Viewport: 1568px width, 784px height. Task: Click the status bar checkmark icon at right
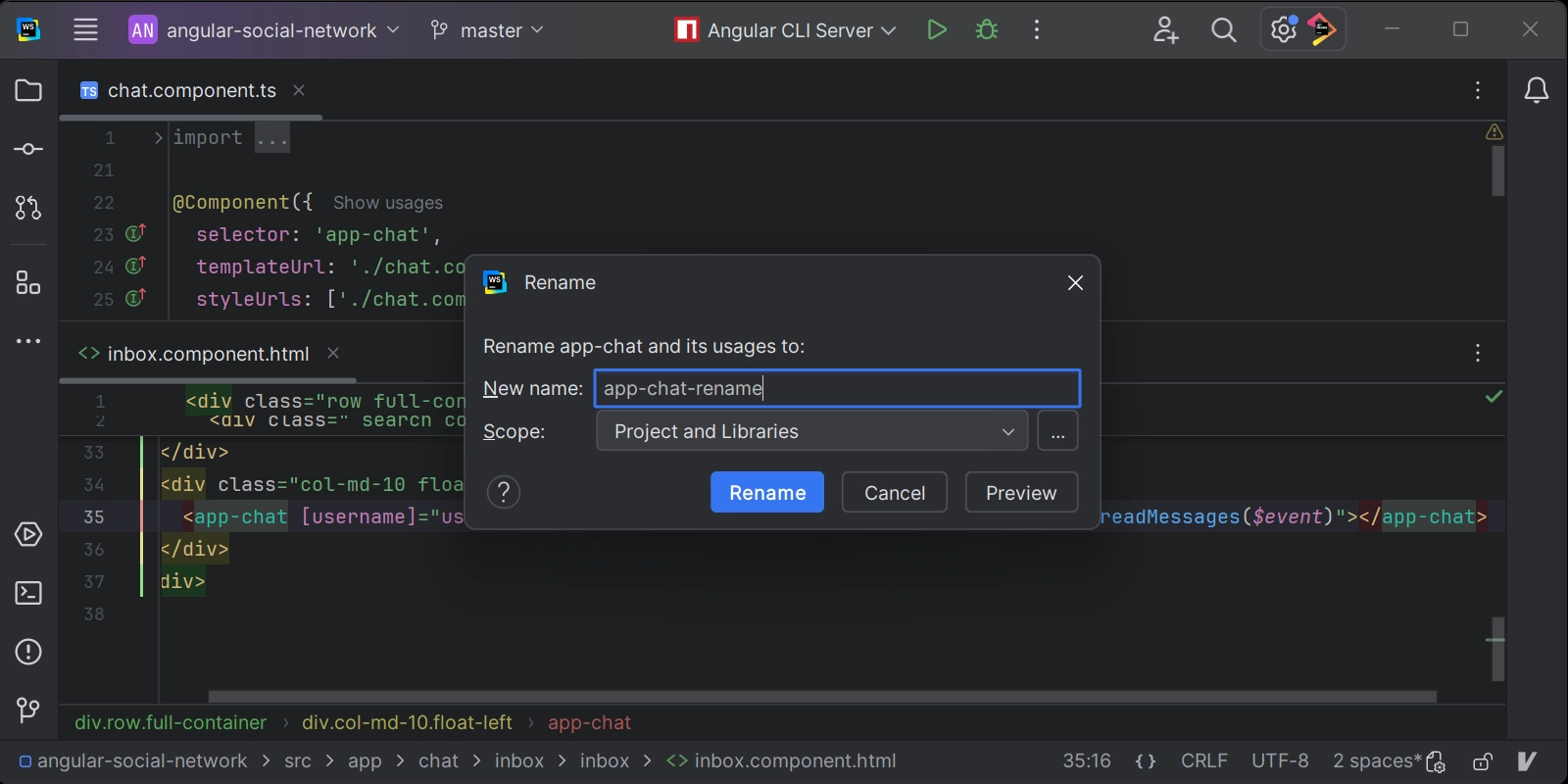coord(1527,760)
